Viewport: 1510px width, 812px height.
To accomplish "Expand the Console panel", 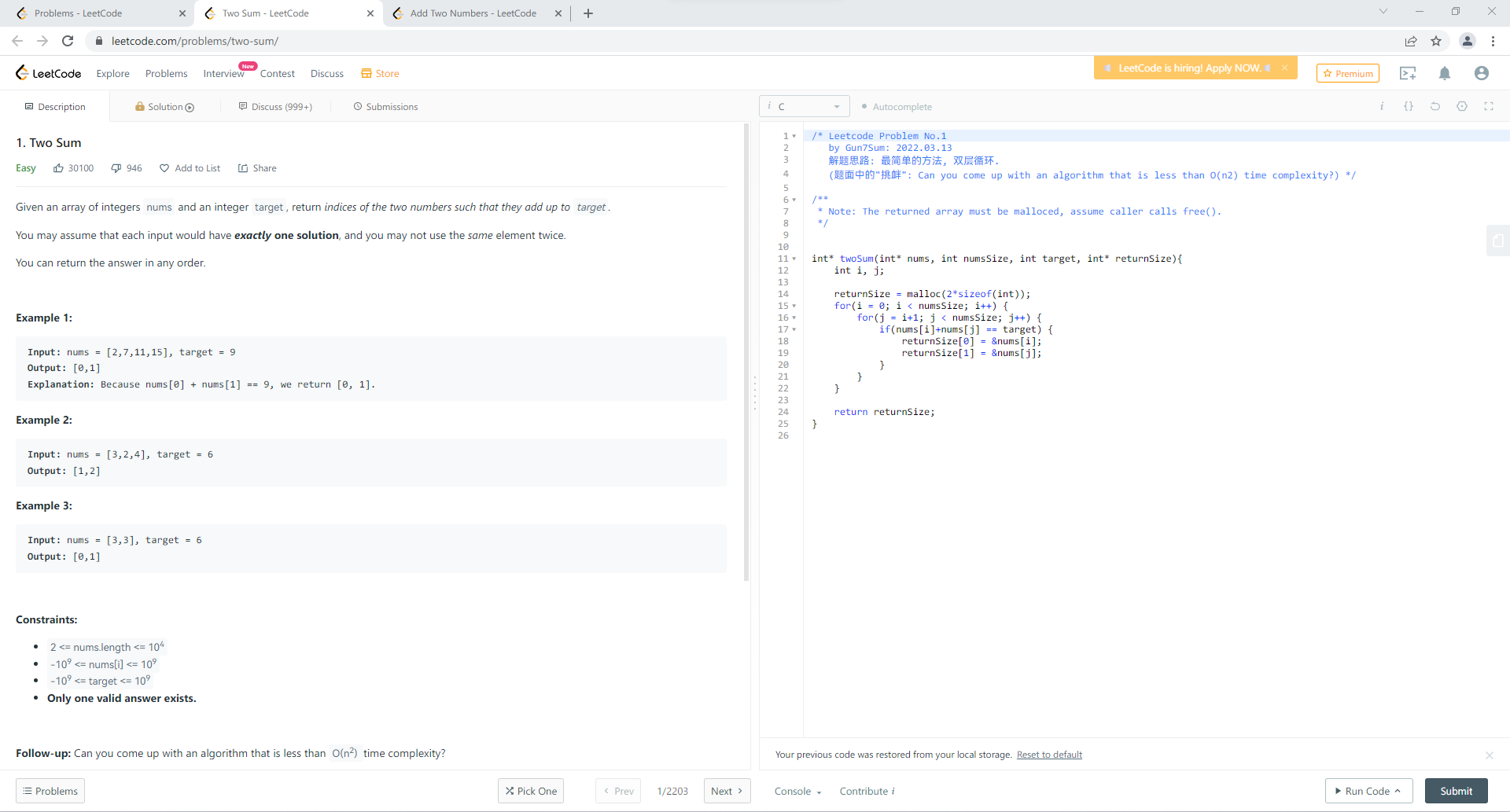I will (x=797, y=792).
